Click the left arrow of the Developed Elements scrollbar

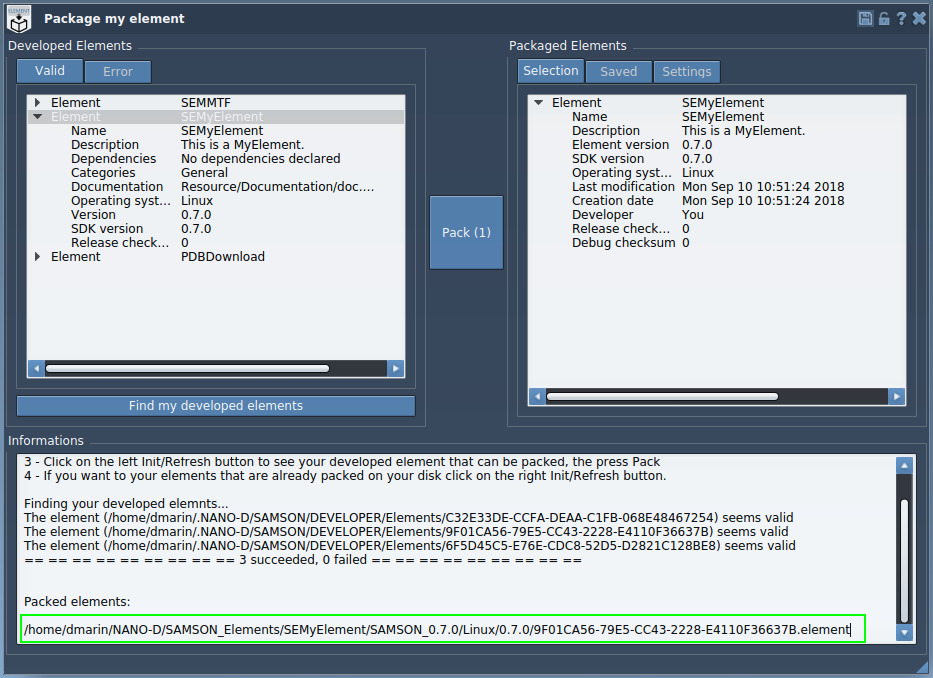[x=36, y=368]
